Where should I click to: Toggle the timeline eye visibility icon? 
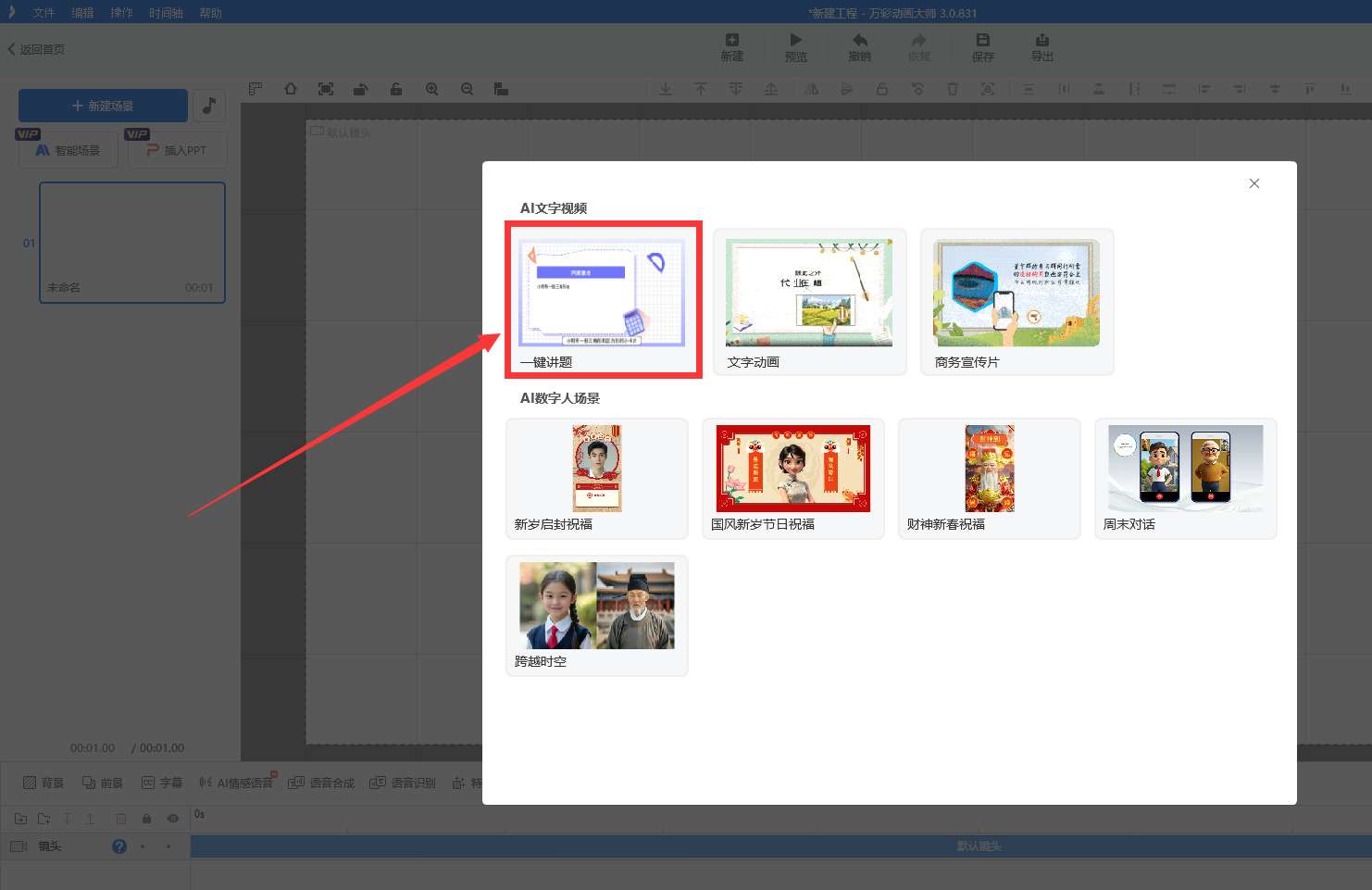(173, 819)
